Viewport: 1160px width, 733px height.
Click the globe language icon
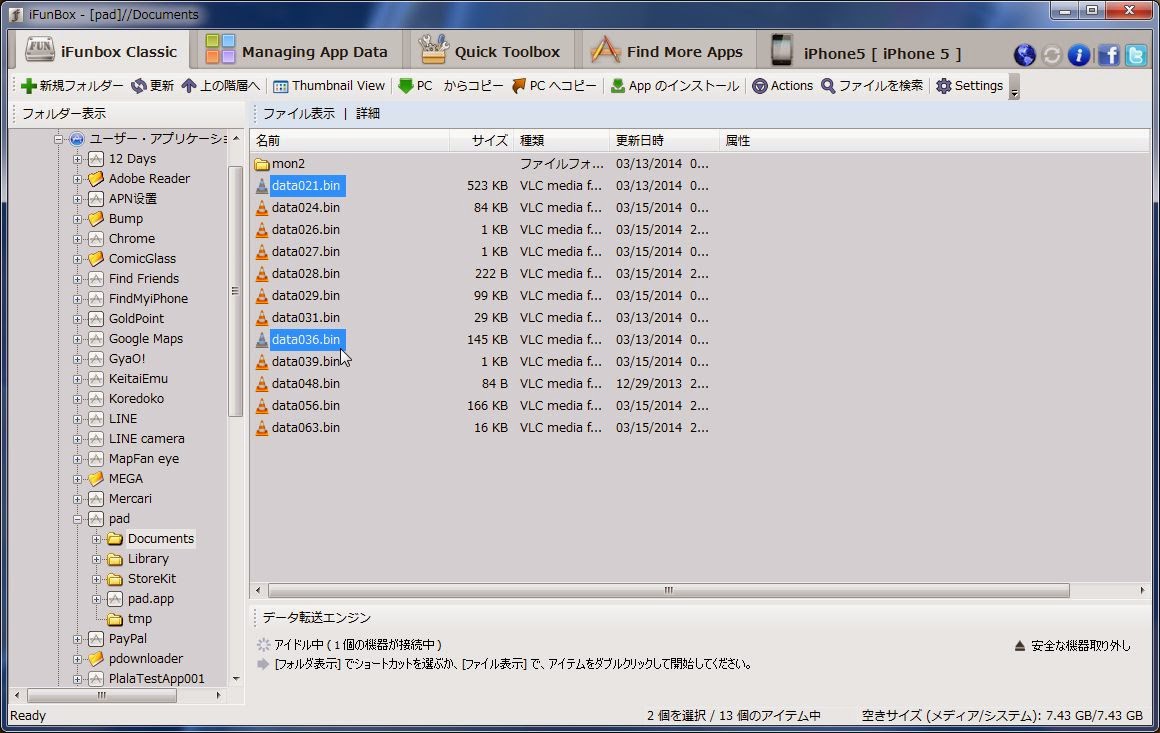tap(1024, 54)
